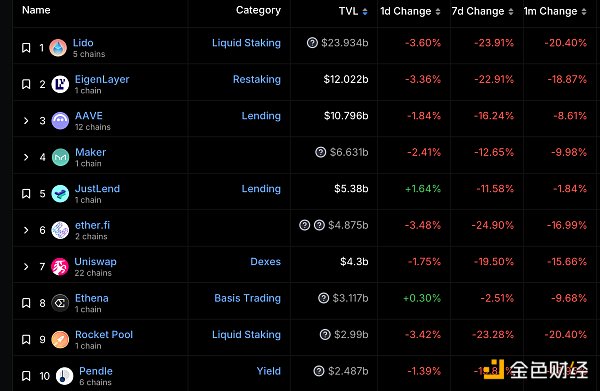Click the Uniswap unicorn logo icon
The image size is (600, 391).
point(60,267)
